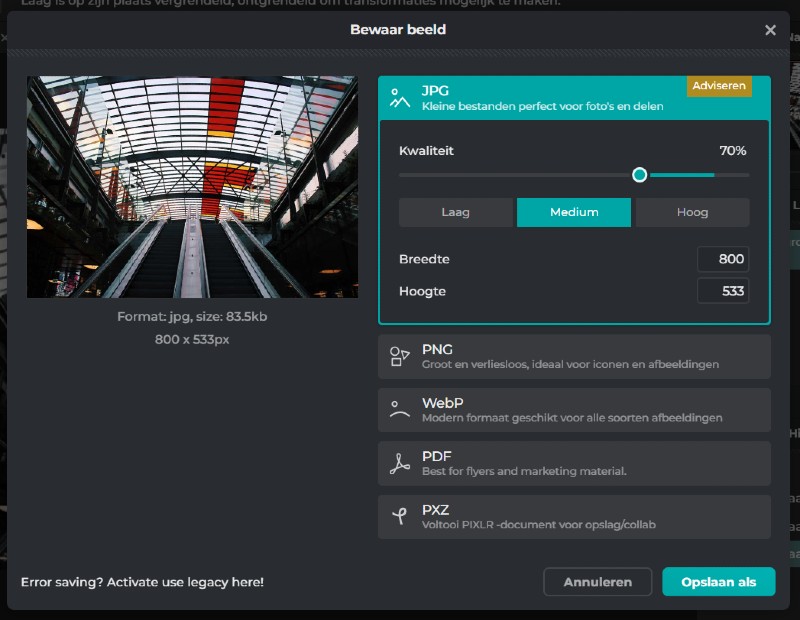The image size is (800, 620).
Task: Expand the PDF format option
Action: click(574, 463)
